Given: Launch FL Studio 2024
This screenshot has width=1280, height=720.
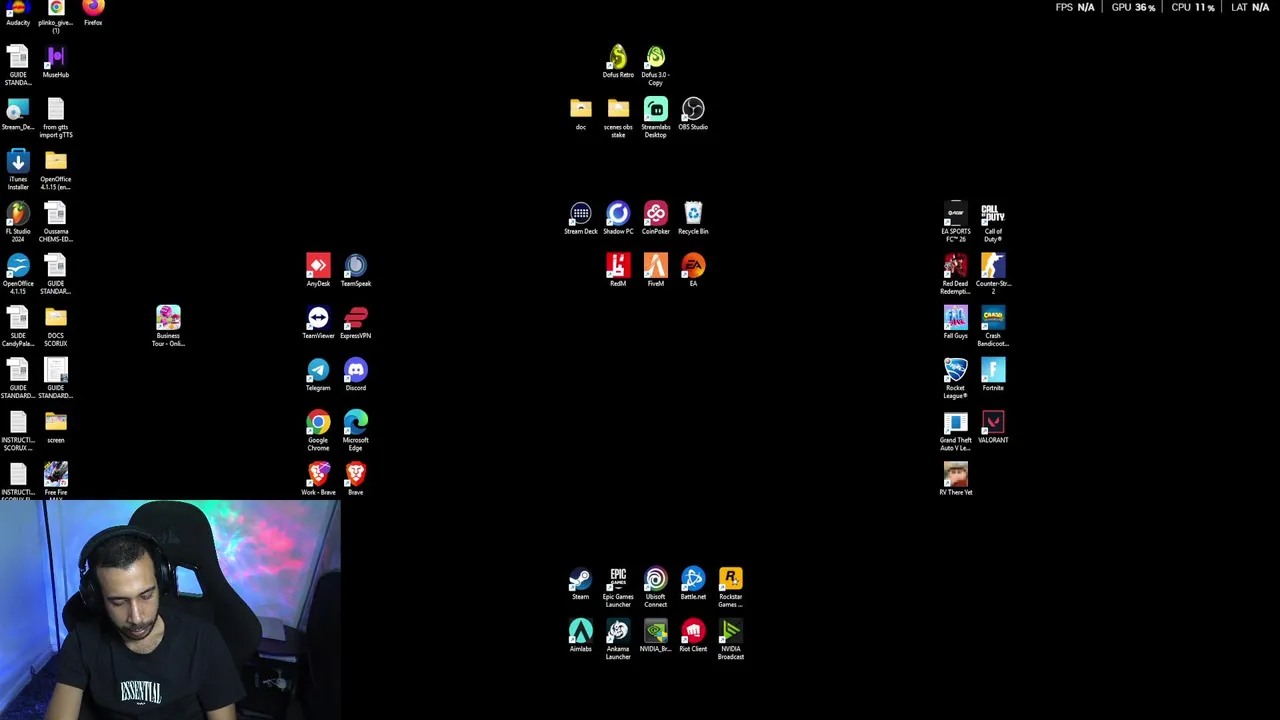Looking at the screenshot, I should [x=18, y=222].
